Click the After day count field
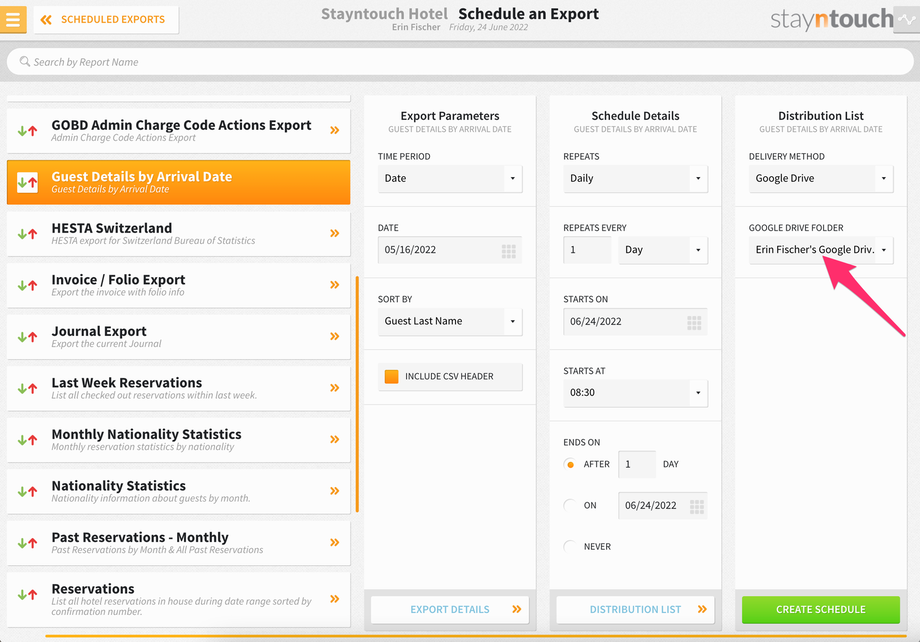This screenshot has width=920, height=642. [x=637, y=464]
